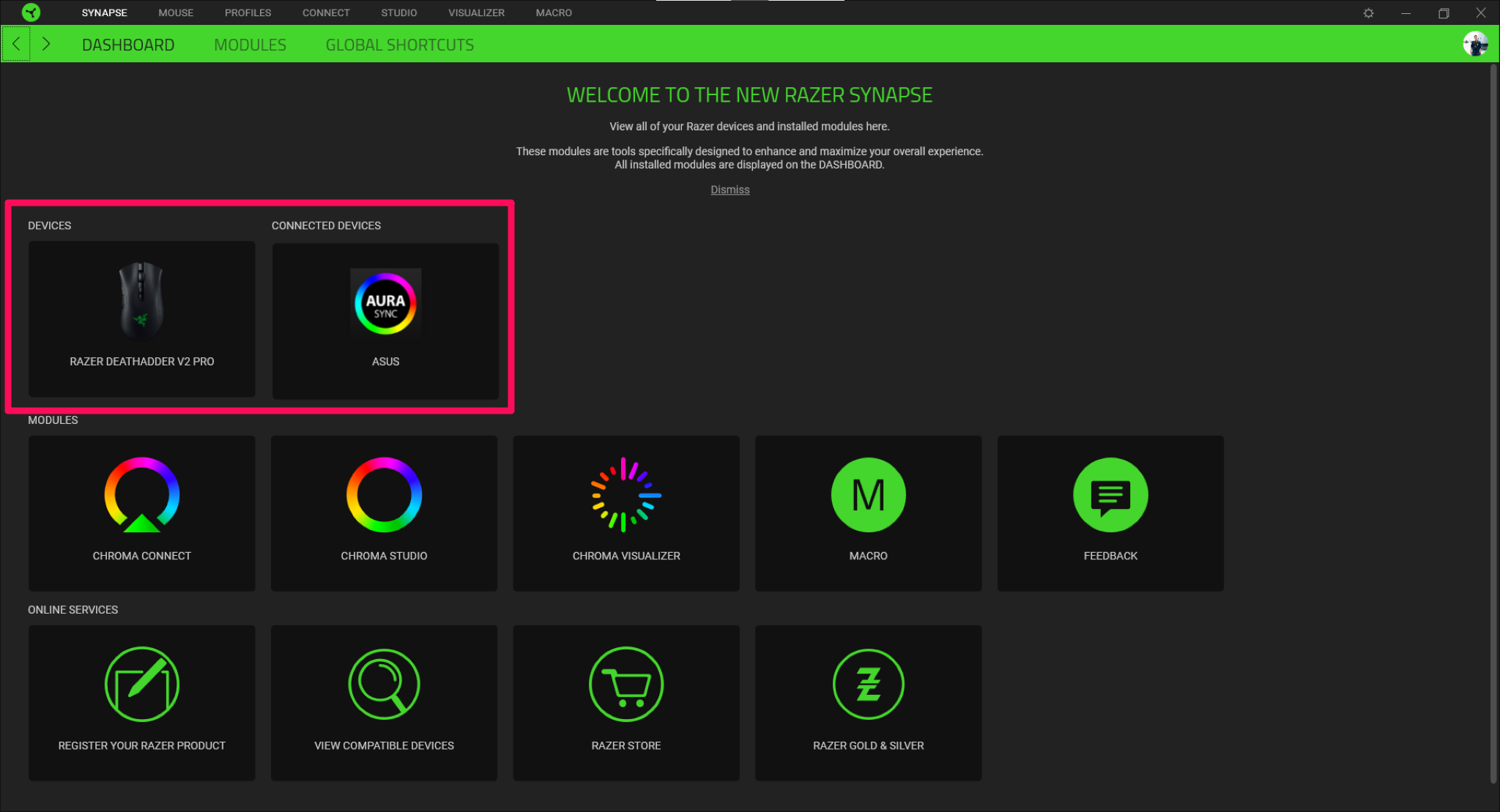Image resolution: width=1500 pixels, height=812 pixels.
Task: Open the Macro module
Action: click(868, 513)
